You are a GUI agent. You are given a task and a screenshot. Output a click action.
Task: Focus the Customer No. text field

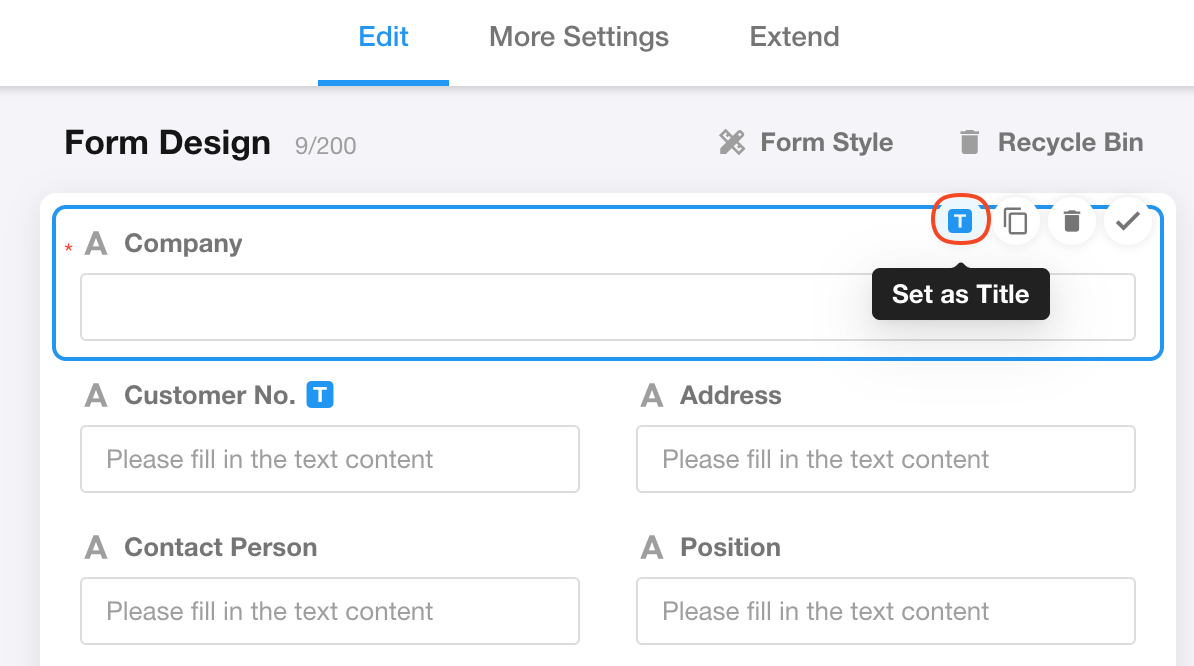330,459
